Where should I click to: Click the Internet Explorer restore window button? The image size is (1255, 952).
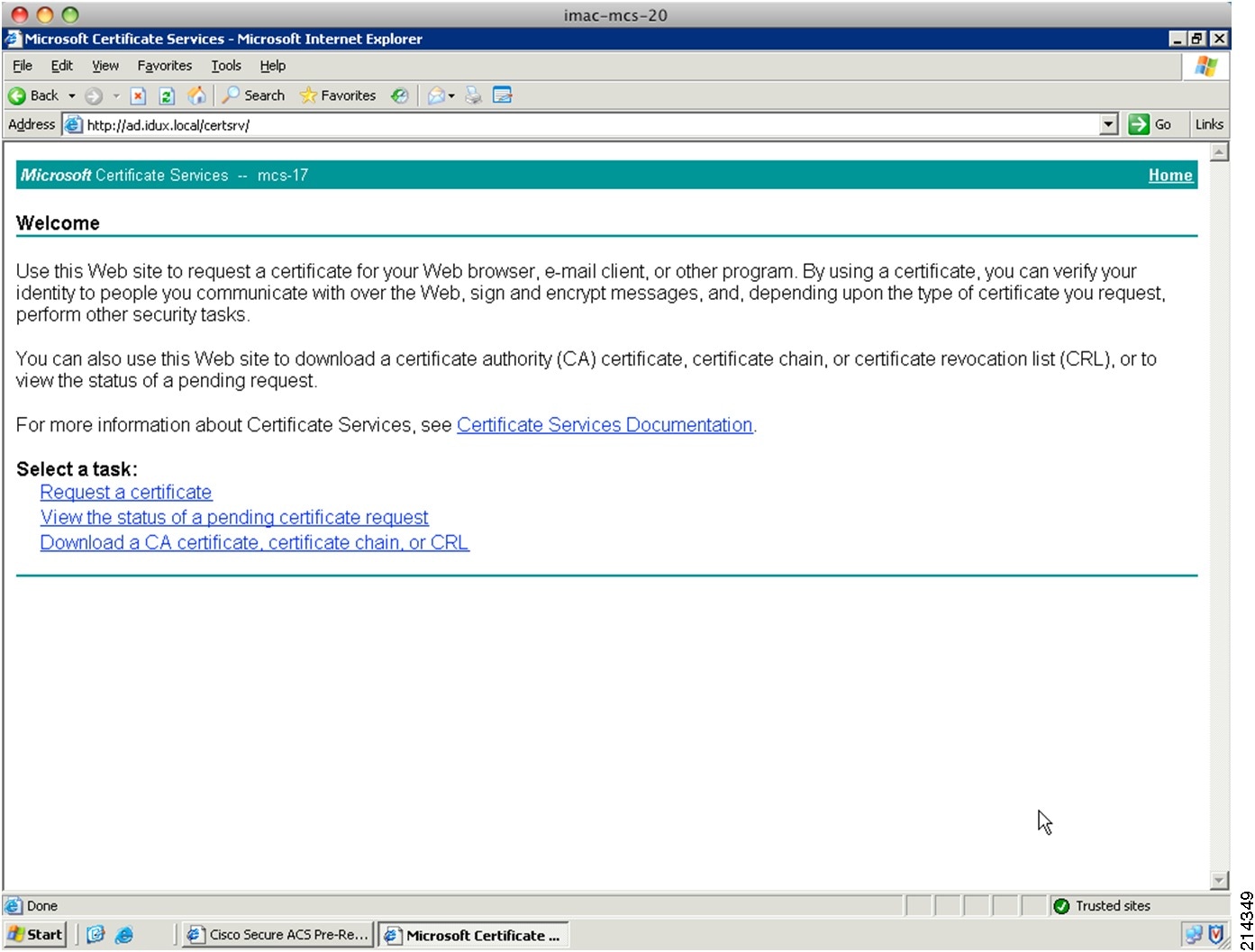[x=1197, y=39]
